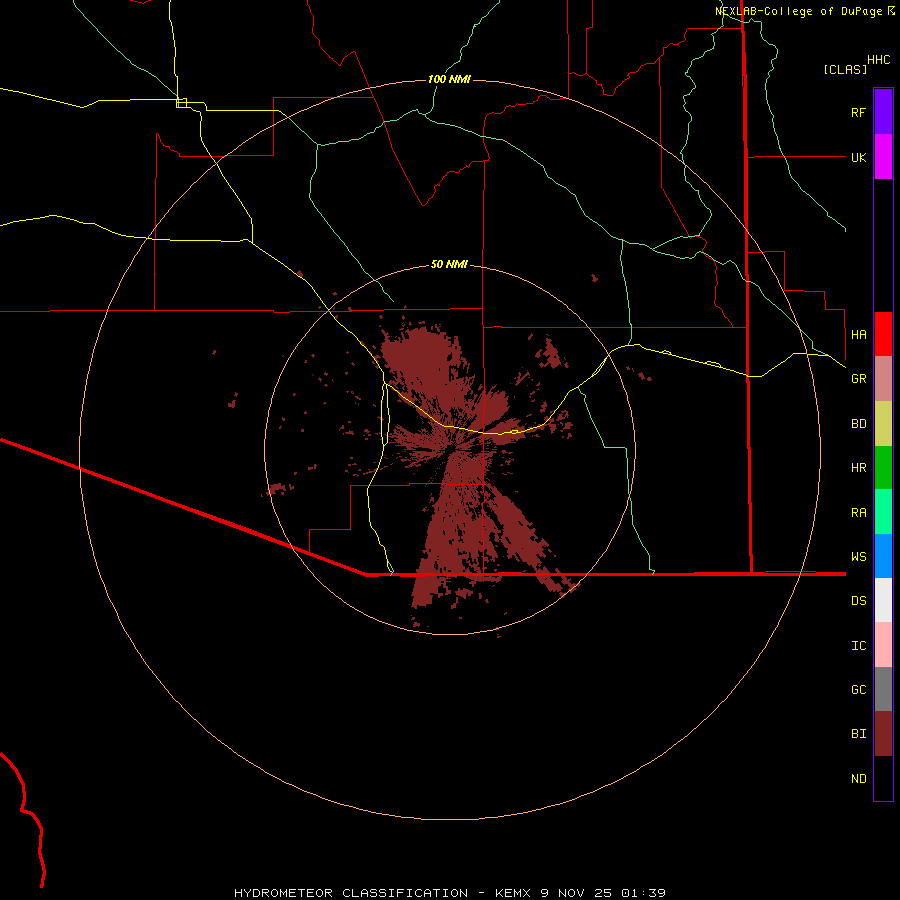Click the BD legend label
The height and width of the screenshot is (900, 900).
point(858,424)
